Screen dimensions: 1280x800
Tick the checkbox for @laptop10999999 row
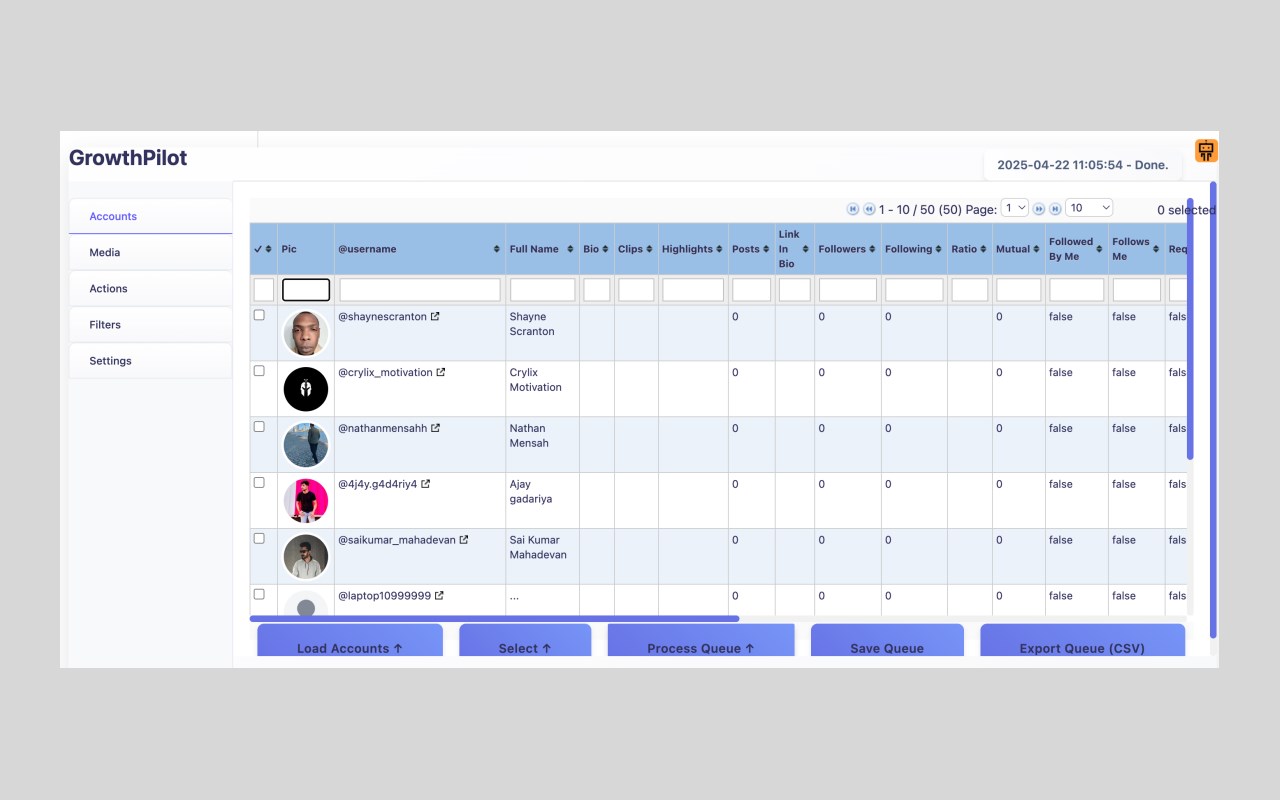point(259,595)
